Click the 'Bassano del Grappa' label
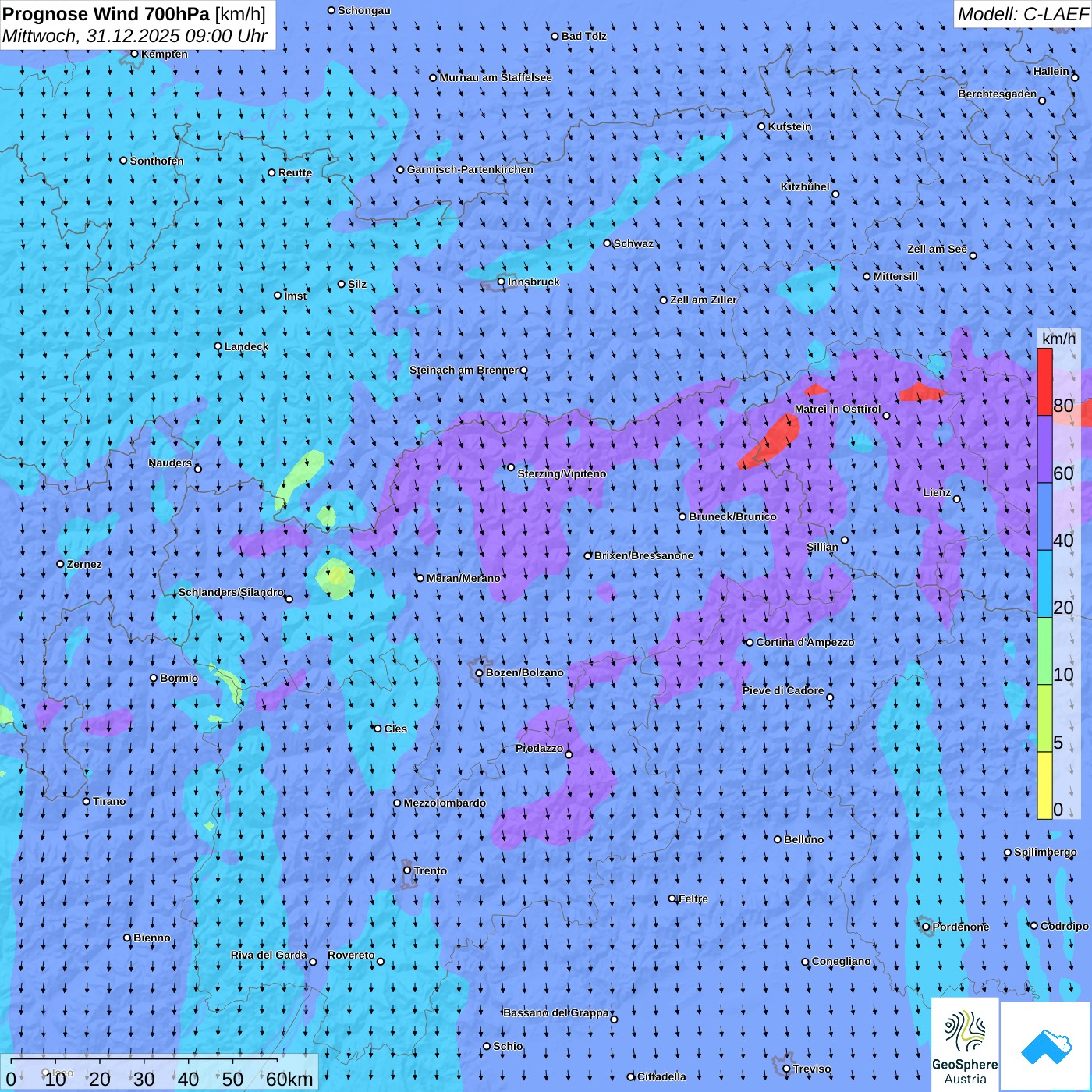Screen dimensions: 1092x1092 pyautogui.click(x=556, y=1012)
